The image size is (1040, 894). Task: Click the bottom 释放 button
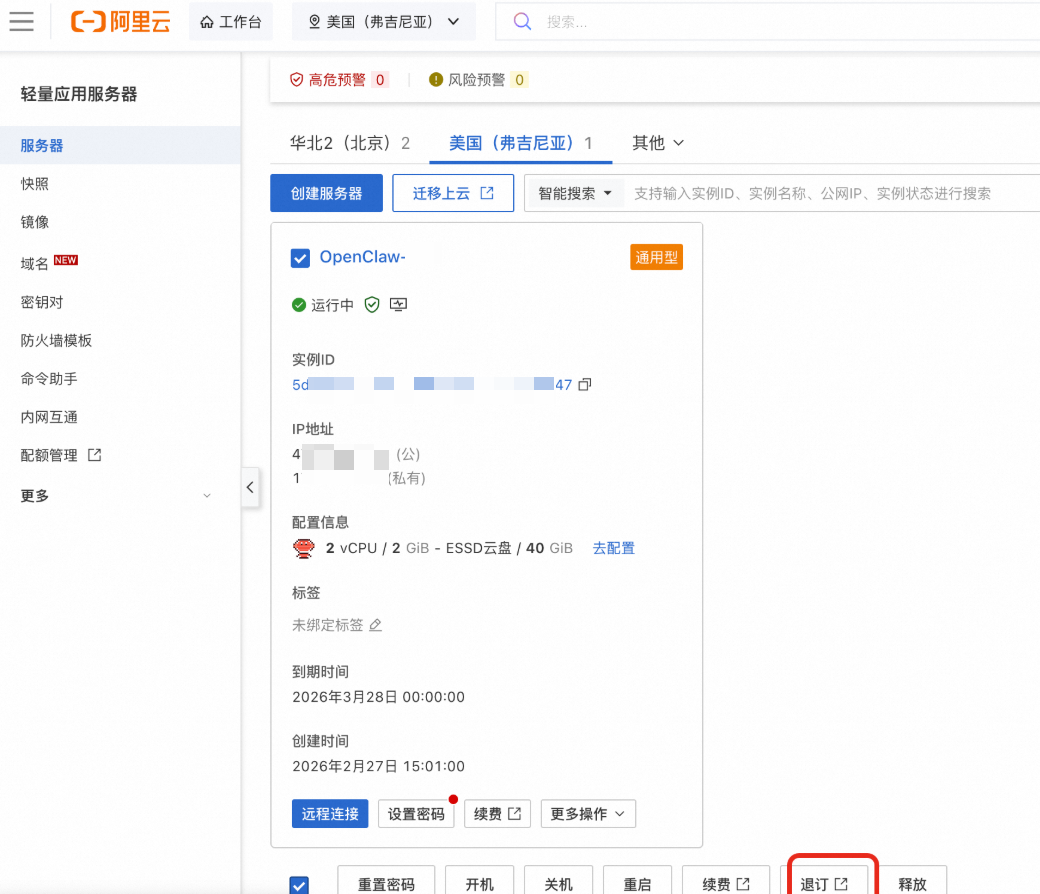(913, 883)
